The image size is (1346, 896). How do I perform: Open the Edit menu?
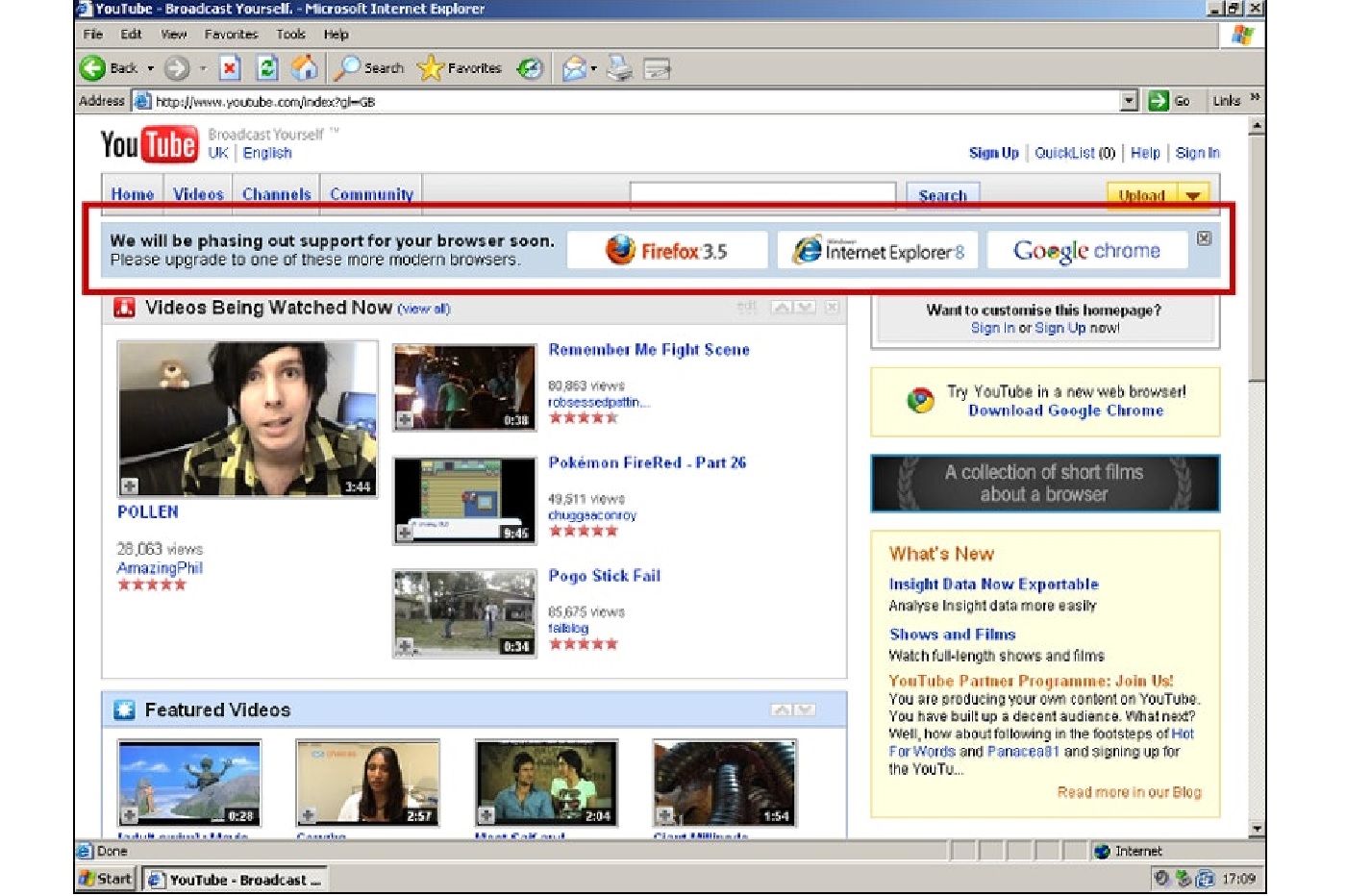(x=132, y=35)
